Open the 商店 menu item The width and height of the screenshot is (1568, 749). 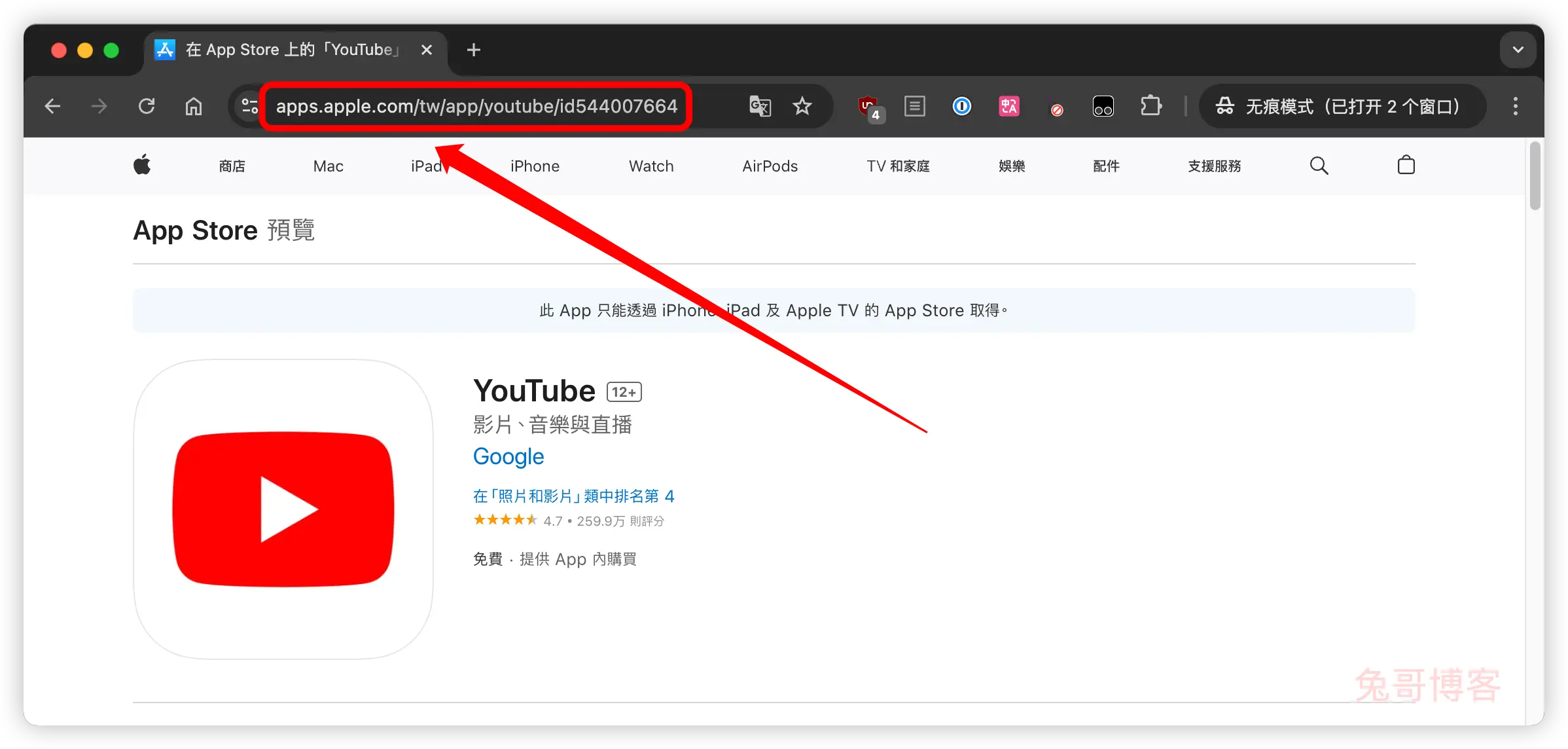pyautogui.click(x=232, y=166)
